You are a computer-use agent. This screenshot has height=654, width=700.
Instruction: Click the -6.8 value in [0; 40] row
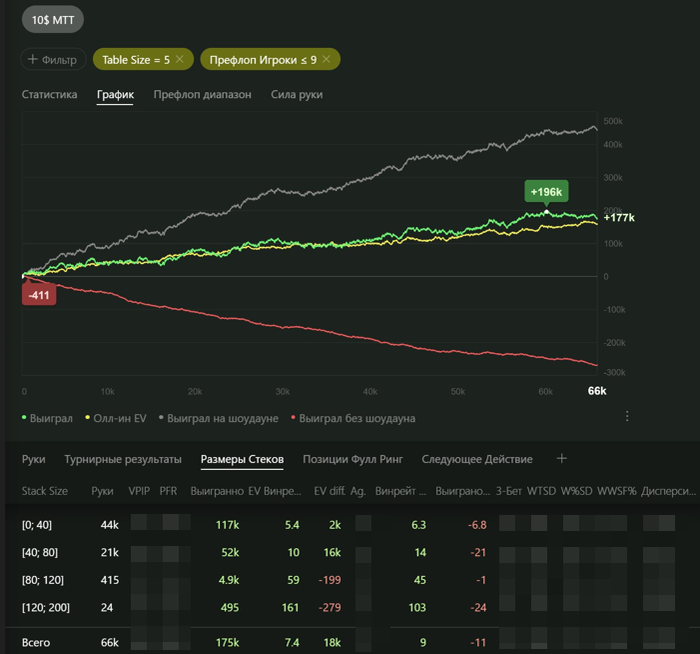(x=477, y=525)
